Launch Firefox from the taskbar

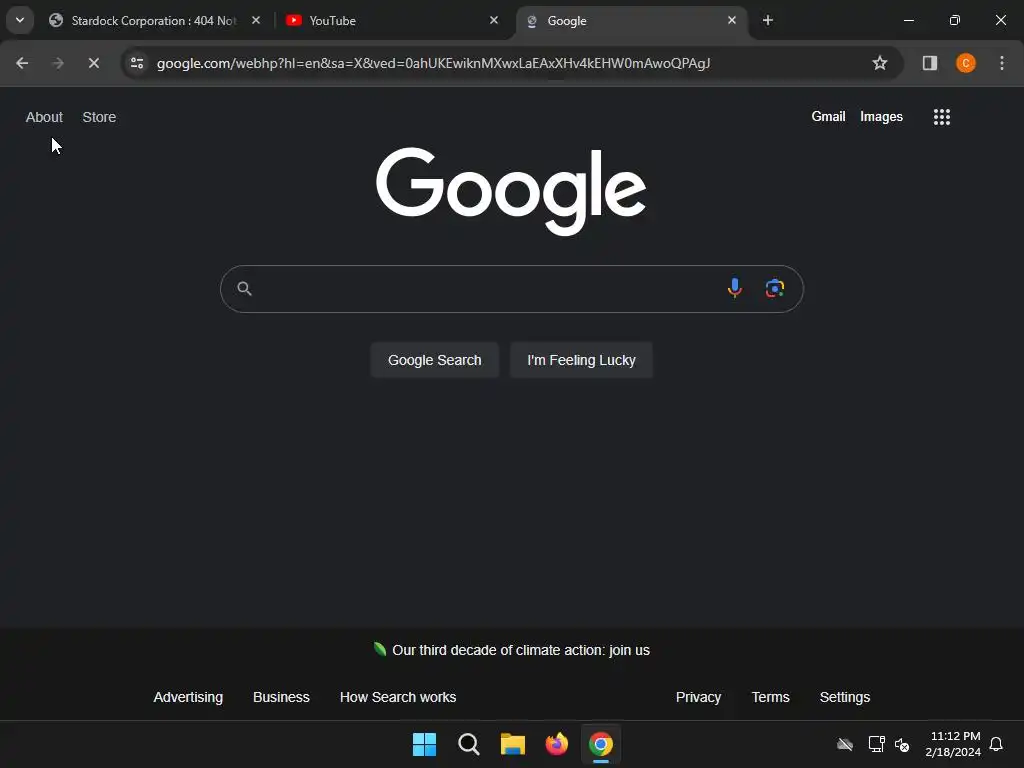click(556, 744)
